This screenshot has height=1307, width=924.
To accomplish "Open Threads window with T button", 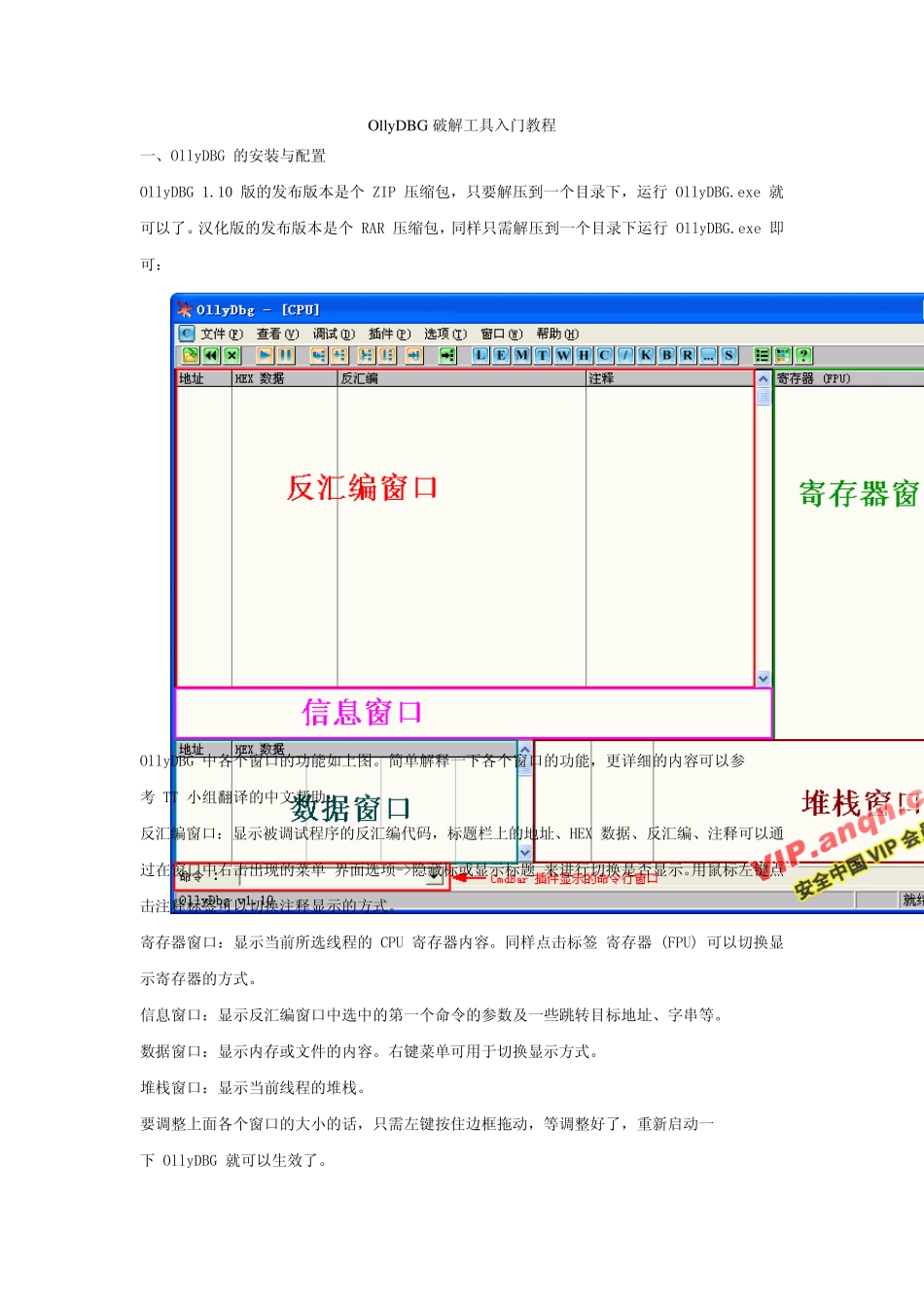I will [x=543, y=355].
